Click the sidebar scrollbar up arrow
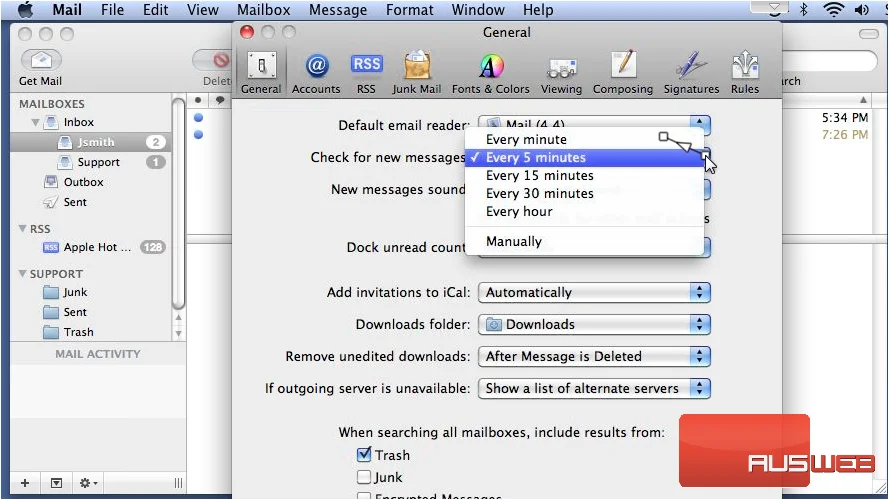The height and width of the screenshot is (500, 889). (x=178, y=317)
